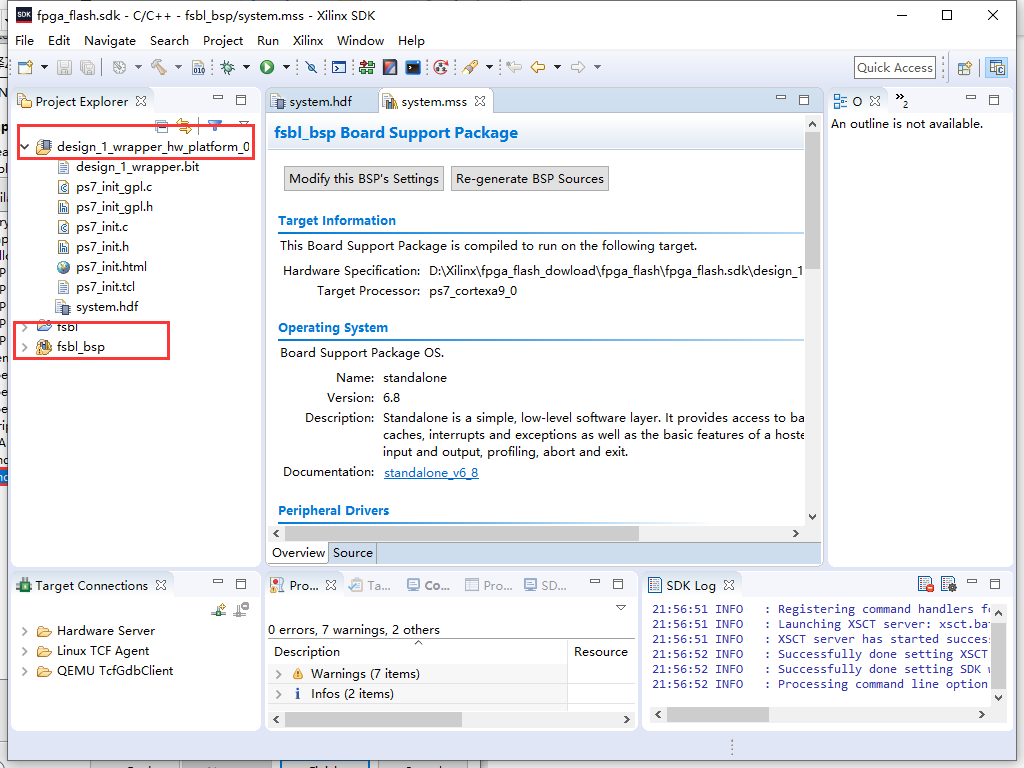This screenshot has width=1024, height=768.
Task: Open the File menu
Action: tap(24, 40)
